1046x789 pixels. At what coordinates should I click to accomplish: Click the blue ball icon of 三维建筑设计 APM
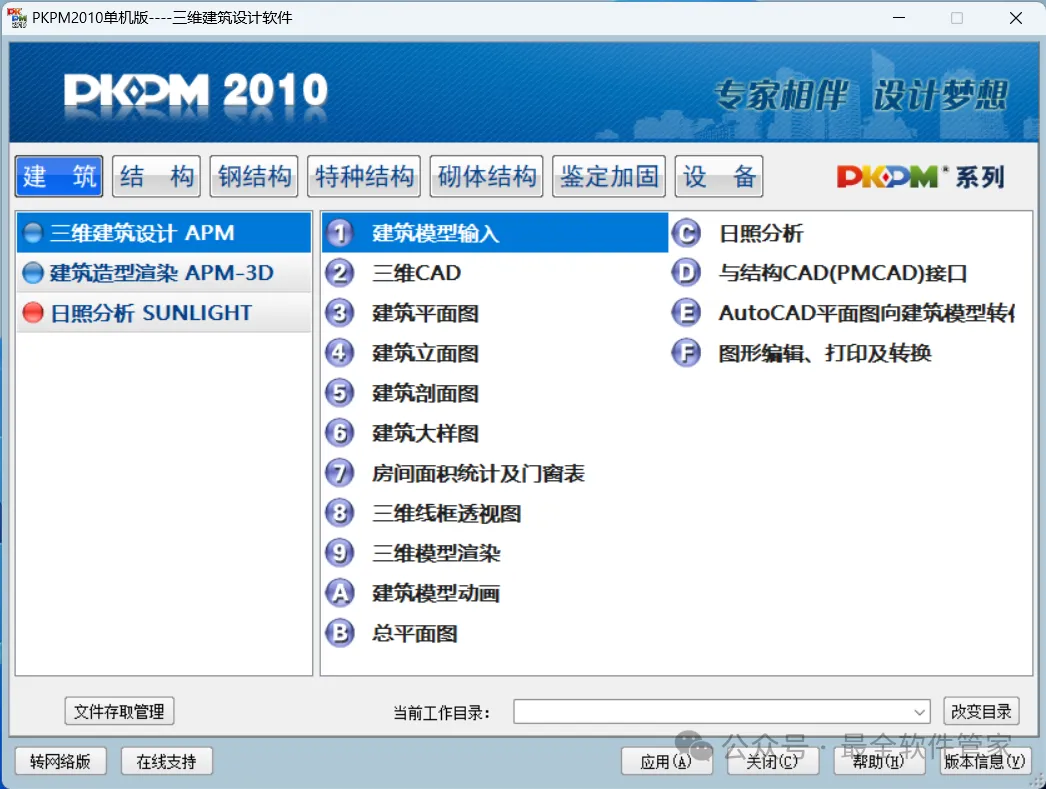[33, 233]
